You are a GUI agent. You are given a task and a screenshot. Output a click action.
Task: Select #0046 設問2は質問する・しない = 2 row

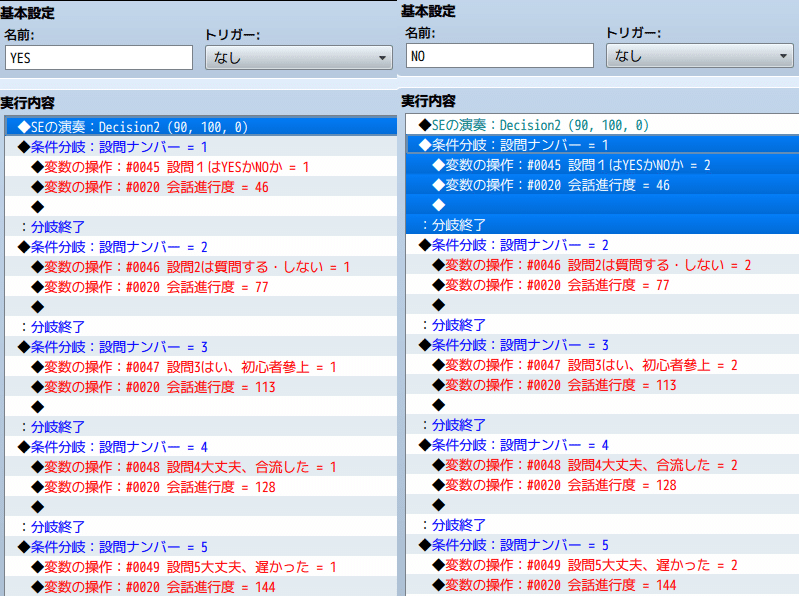coord(602,265)
